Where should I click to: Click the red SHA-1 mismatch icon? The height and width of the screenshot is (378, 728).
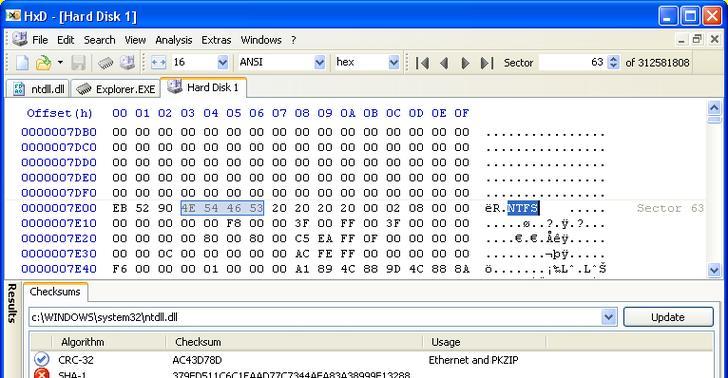pyautogui.click(x=41, y=373)
